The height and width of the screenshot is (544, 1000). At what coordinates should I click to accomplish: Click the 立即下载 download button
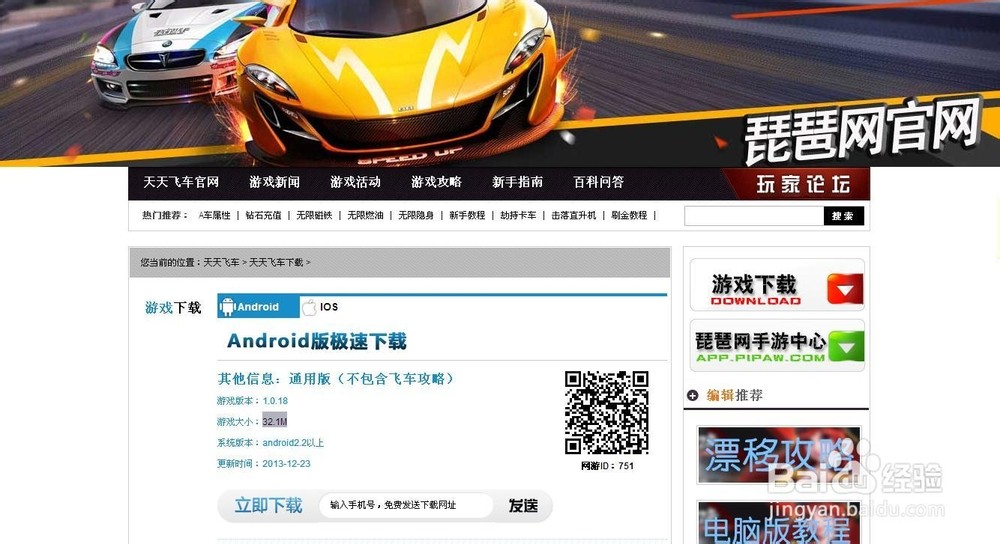coord(268,506)
